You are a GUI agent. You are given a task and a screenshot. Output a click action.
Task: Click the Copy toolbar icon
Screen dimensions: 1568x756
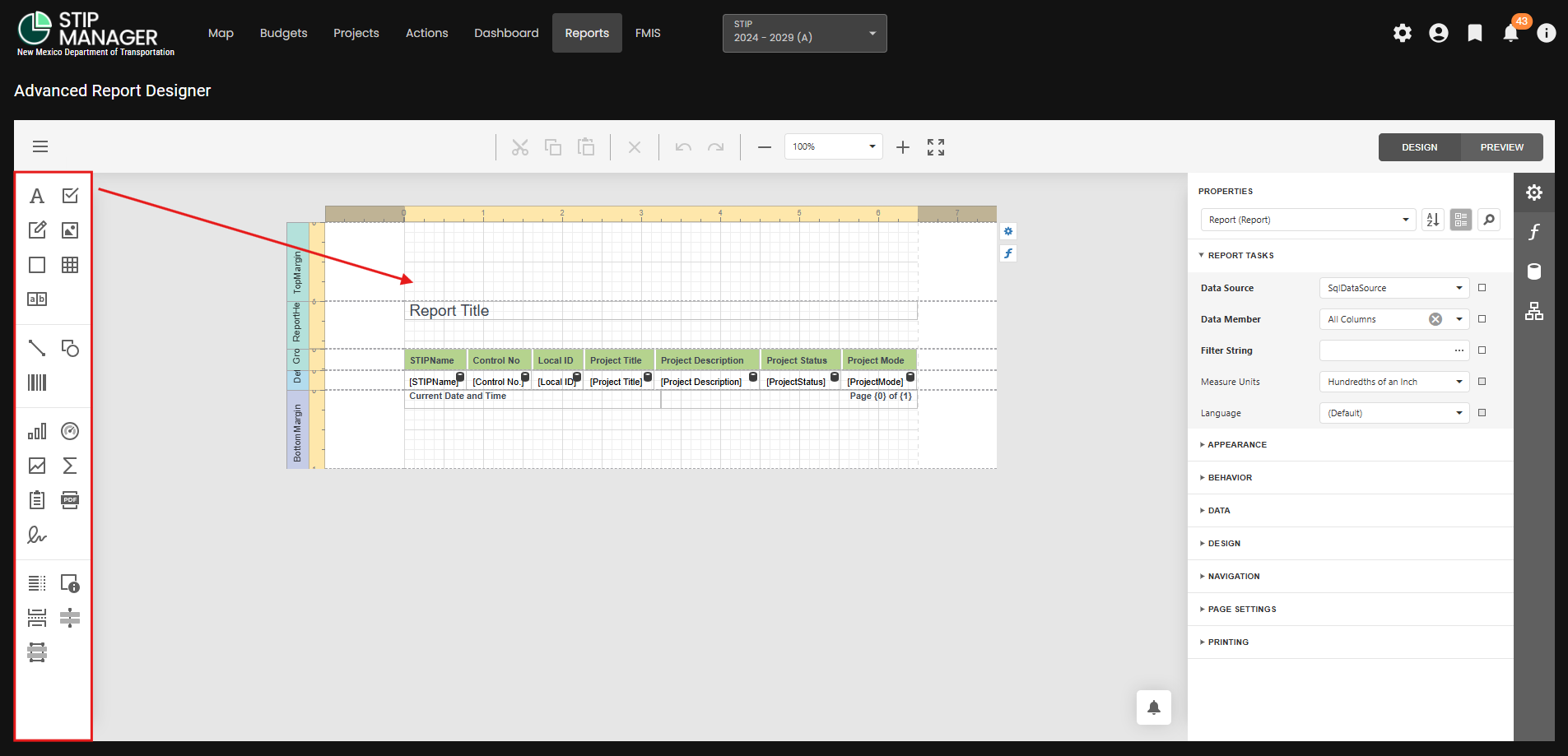click(x=553, y=147)
